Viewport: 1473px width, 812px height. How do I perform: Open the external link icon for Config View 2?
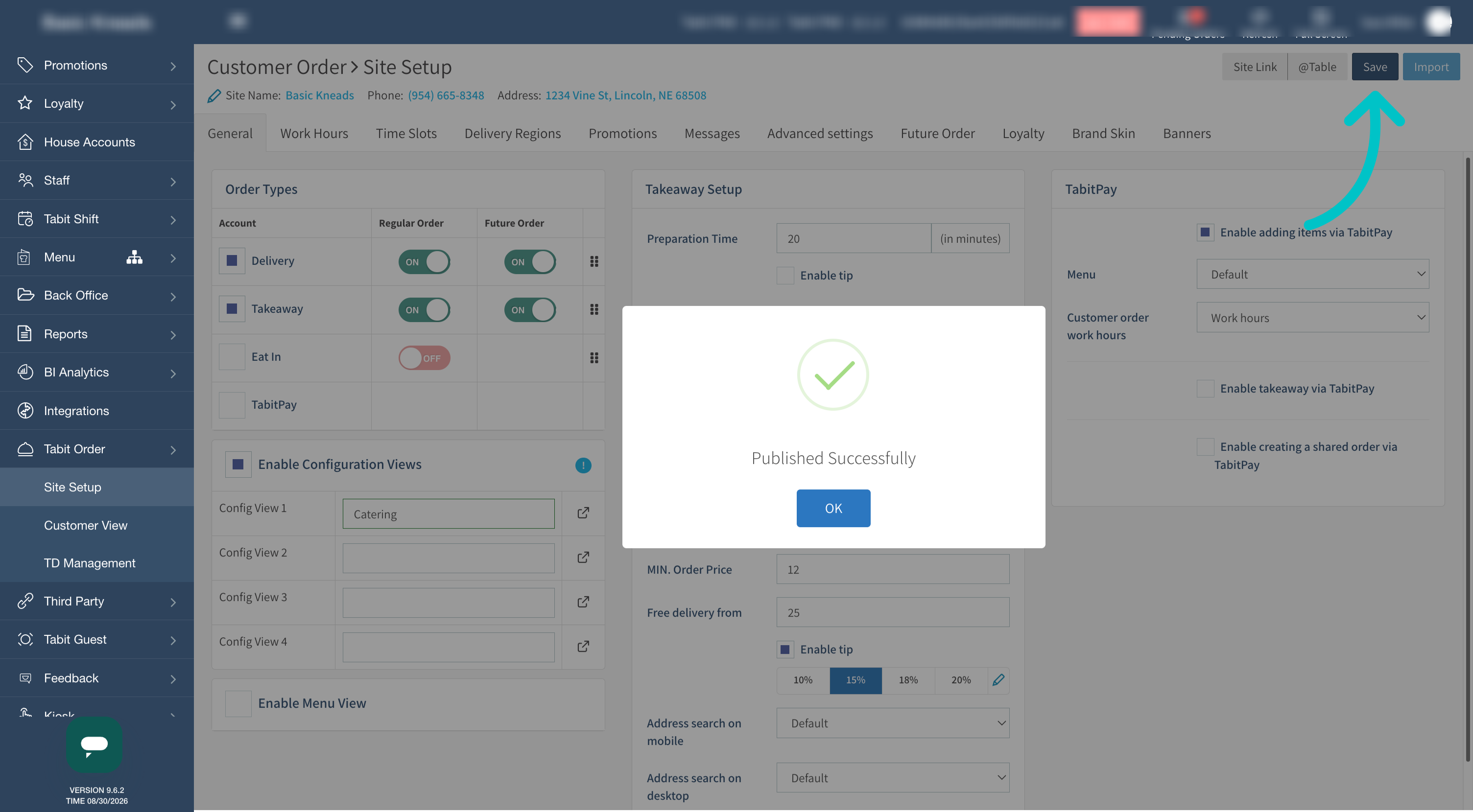click(583, 557)
